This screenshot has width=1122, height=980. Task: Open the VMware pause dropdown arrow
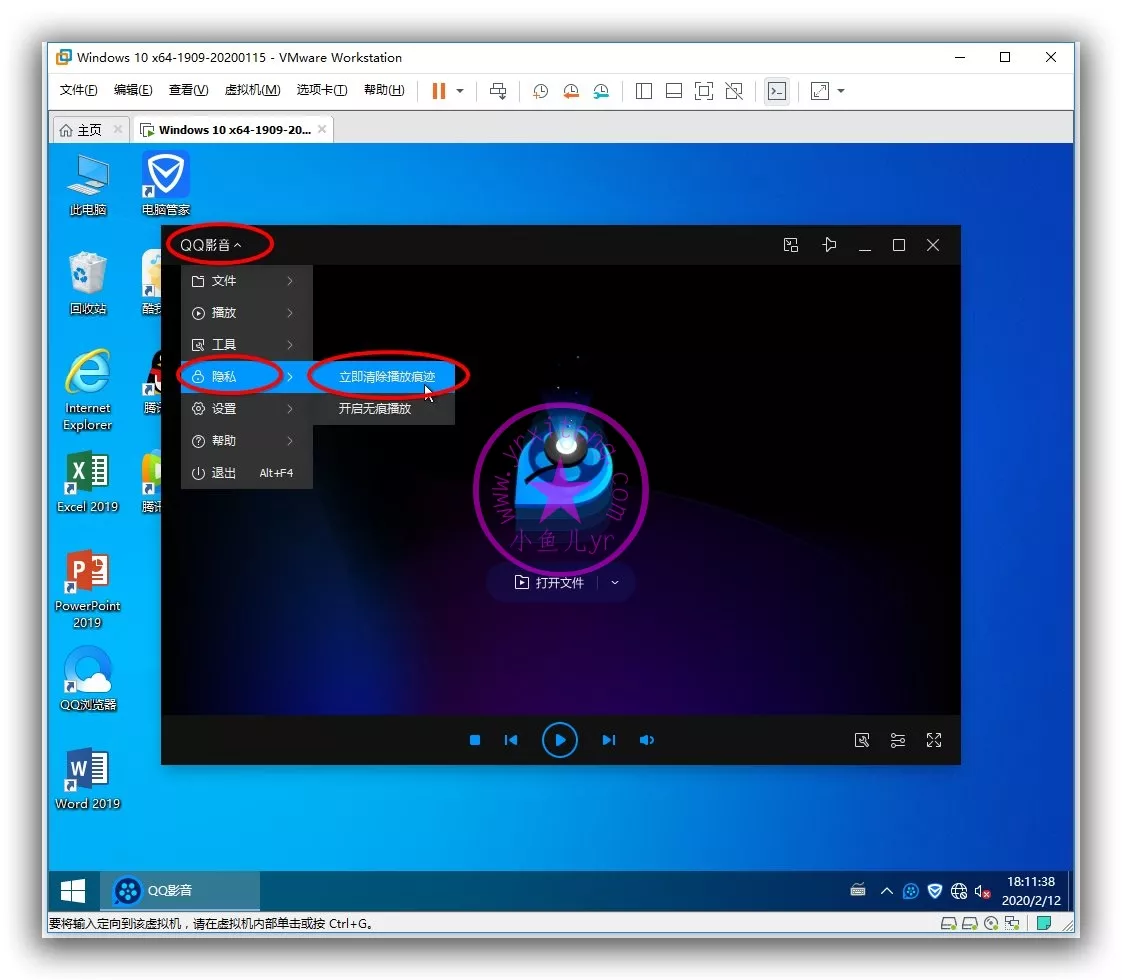[460, 91]
